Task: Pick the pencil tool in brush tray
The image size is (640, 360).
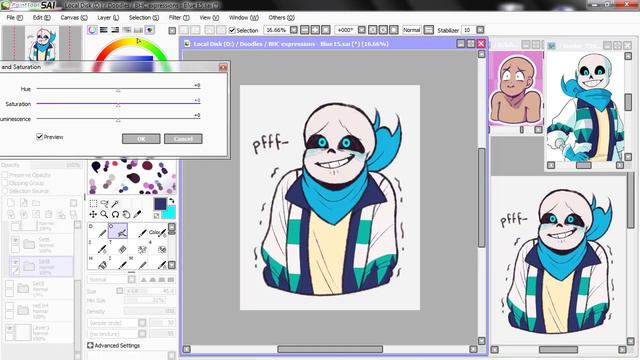Action: (x=98, y=231)
